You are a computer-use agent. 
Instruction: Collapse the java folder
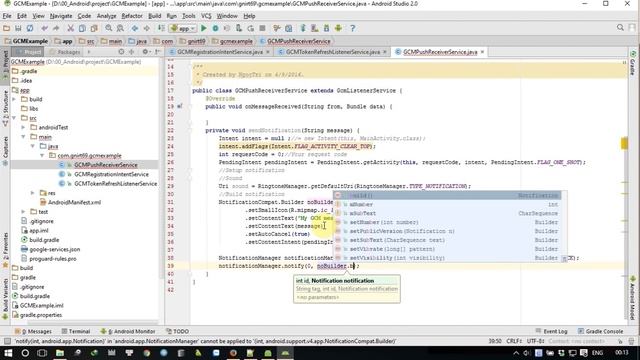pyautogui.click(x=33, y=146)
